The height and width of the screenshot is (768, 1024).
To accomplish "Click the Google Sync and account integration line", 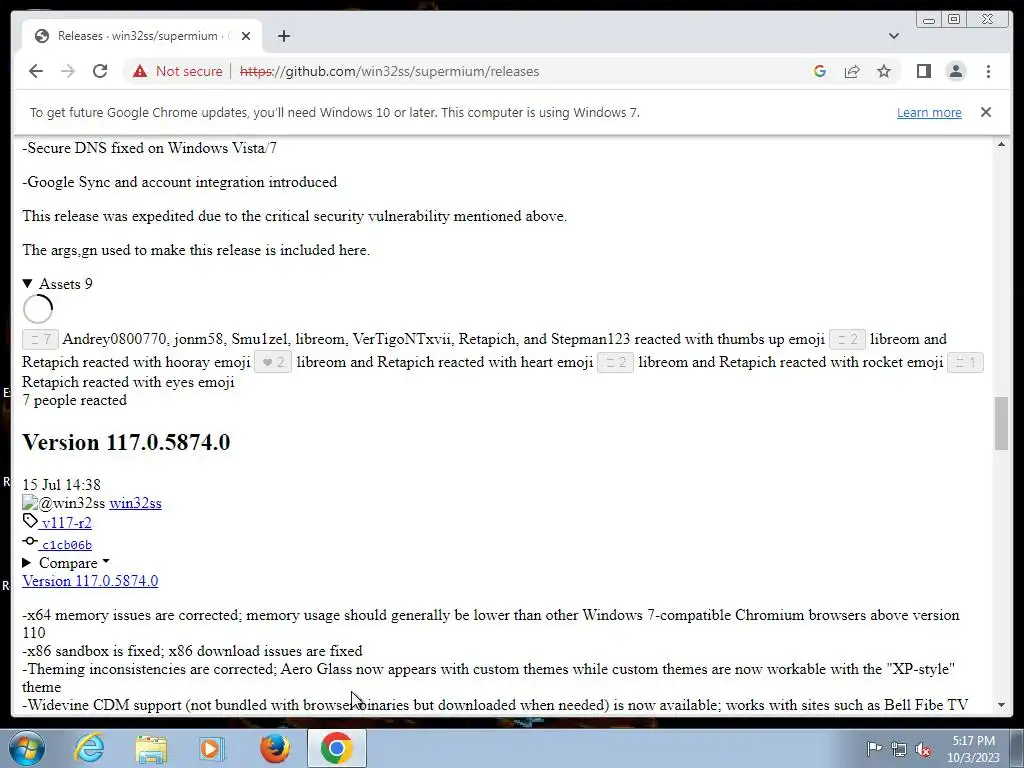I will pos(180,182).
